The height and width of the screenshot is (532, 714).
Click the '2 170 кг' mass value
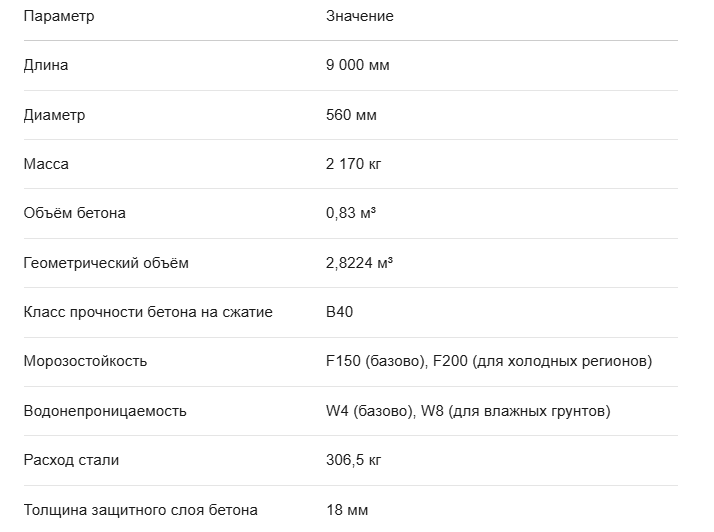353,164
